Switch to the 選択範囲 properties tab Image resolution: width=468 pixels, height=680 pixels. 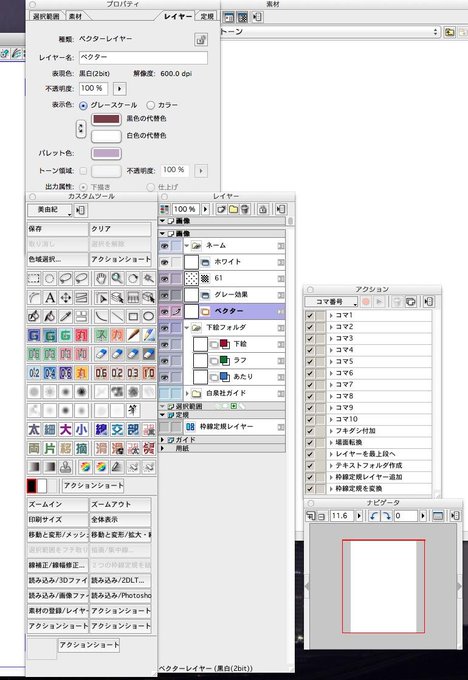[46, 16]
